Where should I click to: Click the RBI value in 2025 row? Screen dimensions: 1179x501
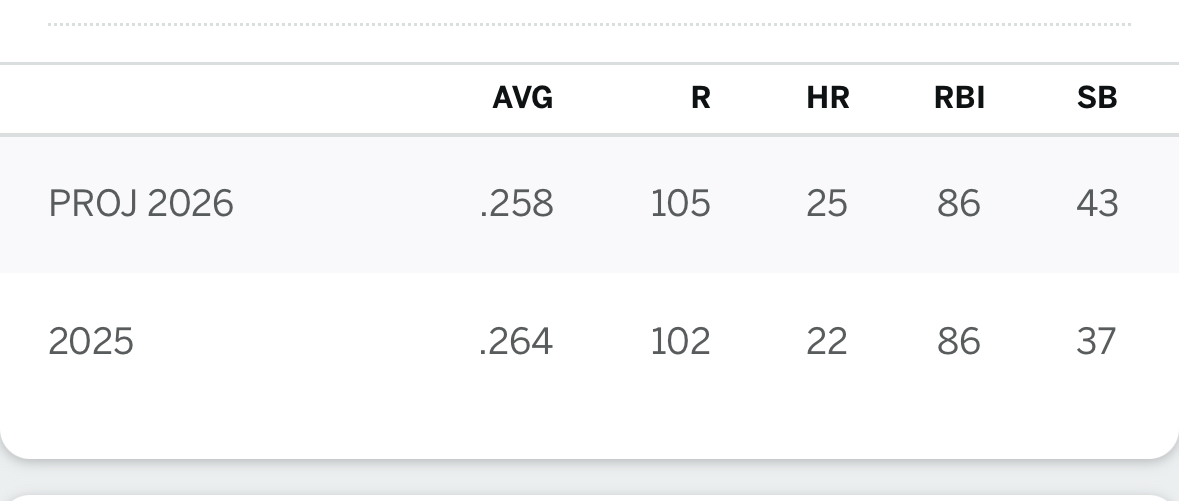(959, 342)
